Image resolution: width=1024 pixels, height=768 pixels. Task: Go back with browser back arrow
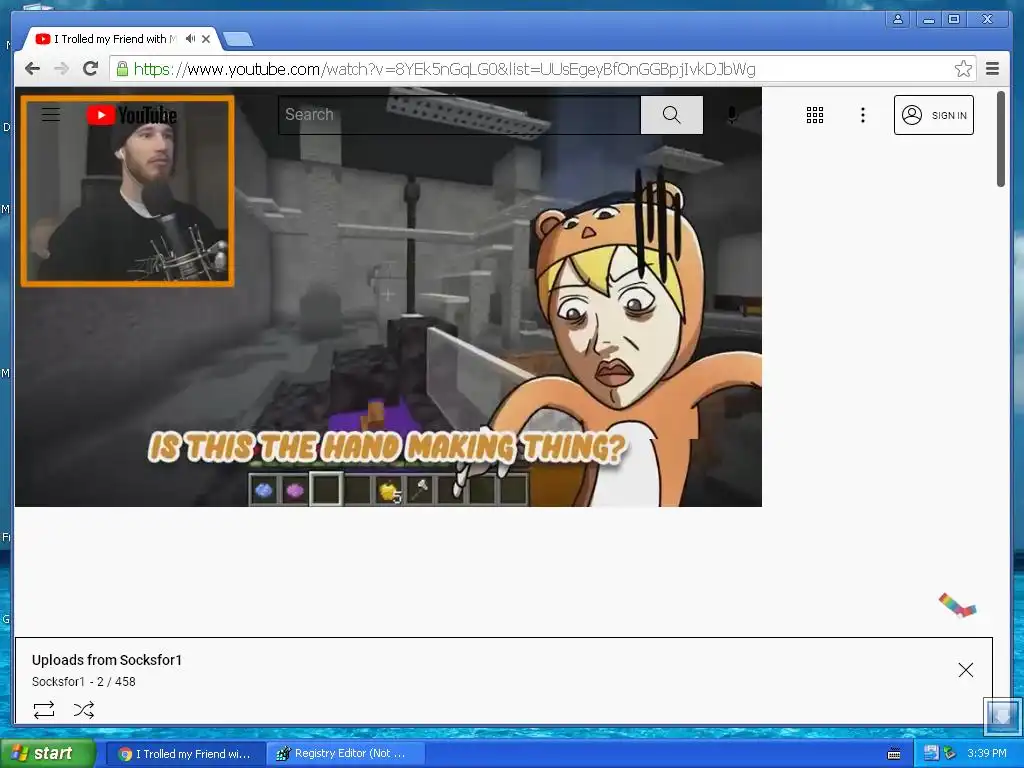point(32,69)
